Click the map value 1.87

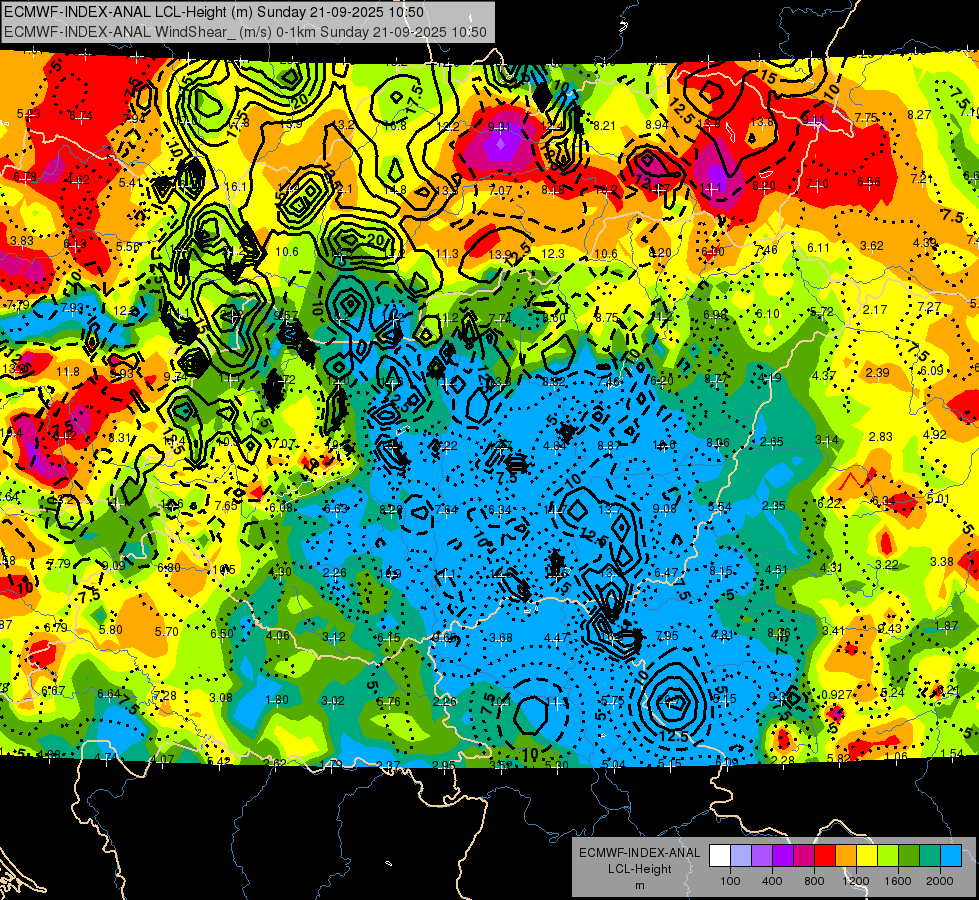coord(947,625)
